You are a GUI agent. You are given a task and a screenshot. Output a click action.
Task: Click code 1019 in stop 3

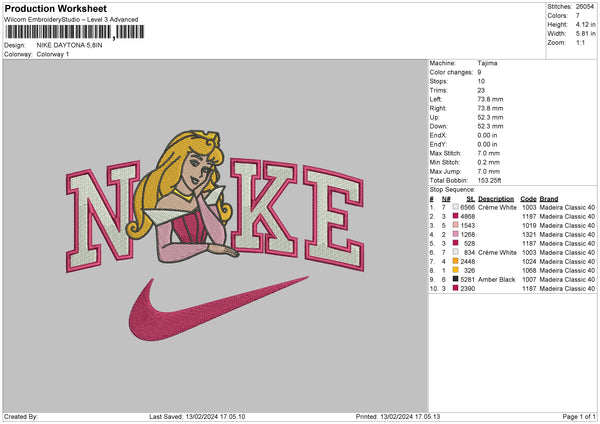[x=529, y=225]
